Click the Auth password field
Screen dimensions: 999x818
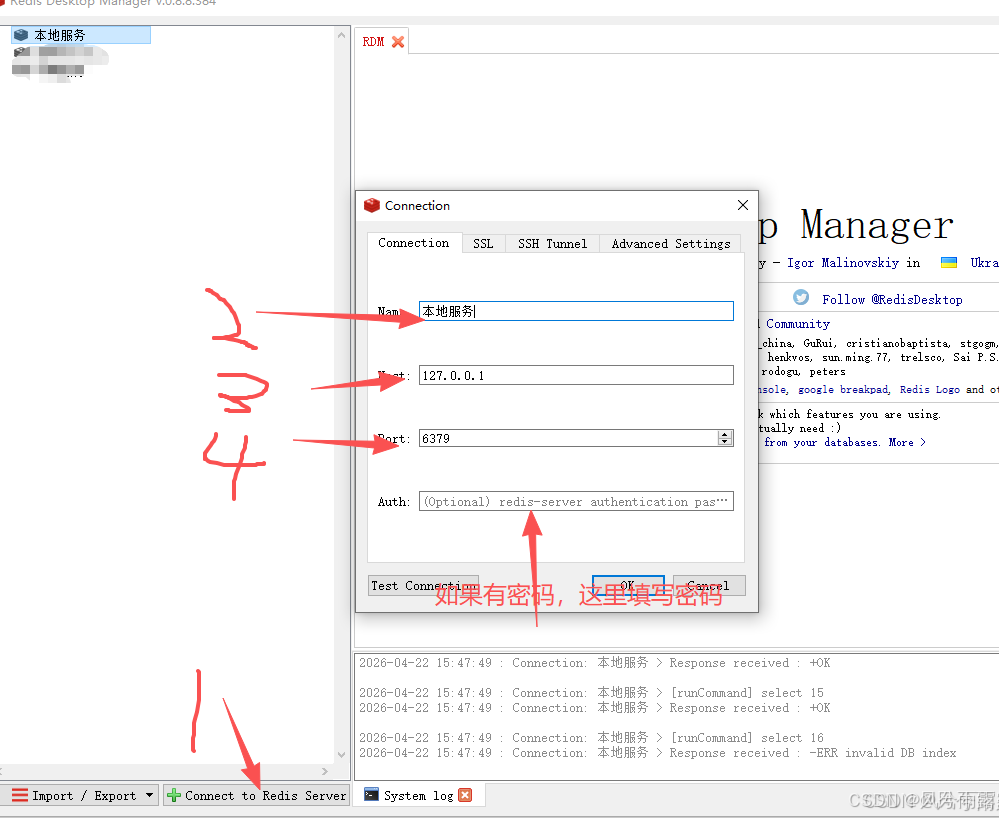coord(576,501)
